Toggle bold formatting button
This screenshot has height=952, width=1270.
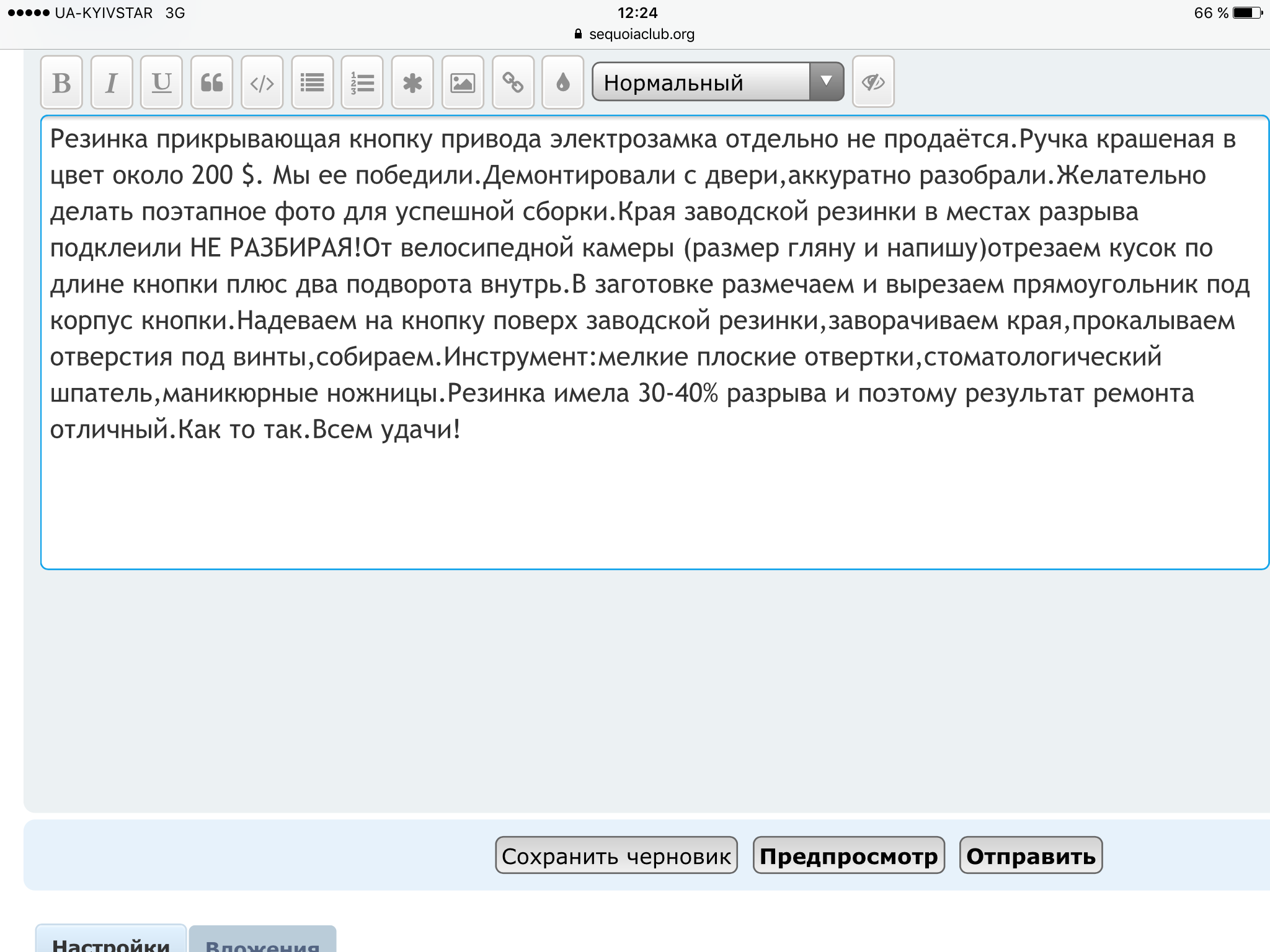pos(61,82)
